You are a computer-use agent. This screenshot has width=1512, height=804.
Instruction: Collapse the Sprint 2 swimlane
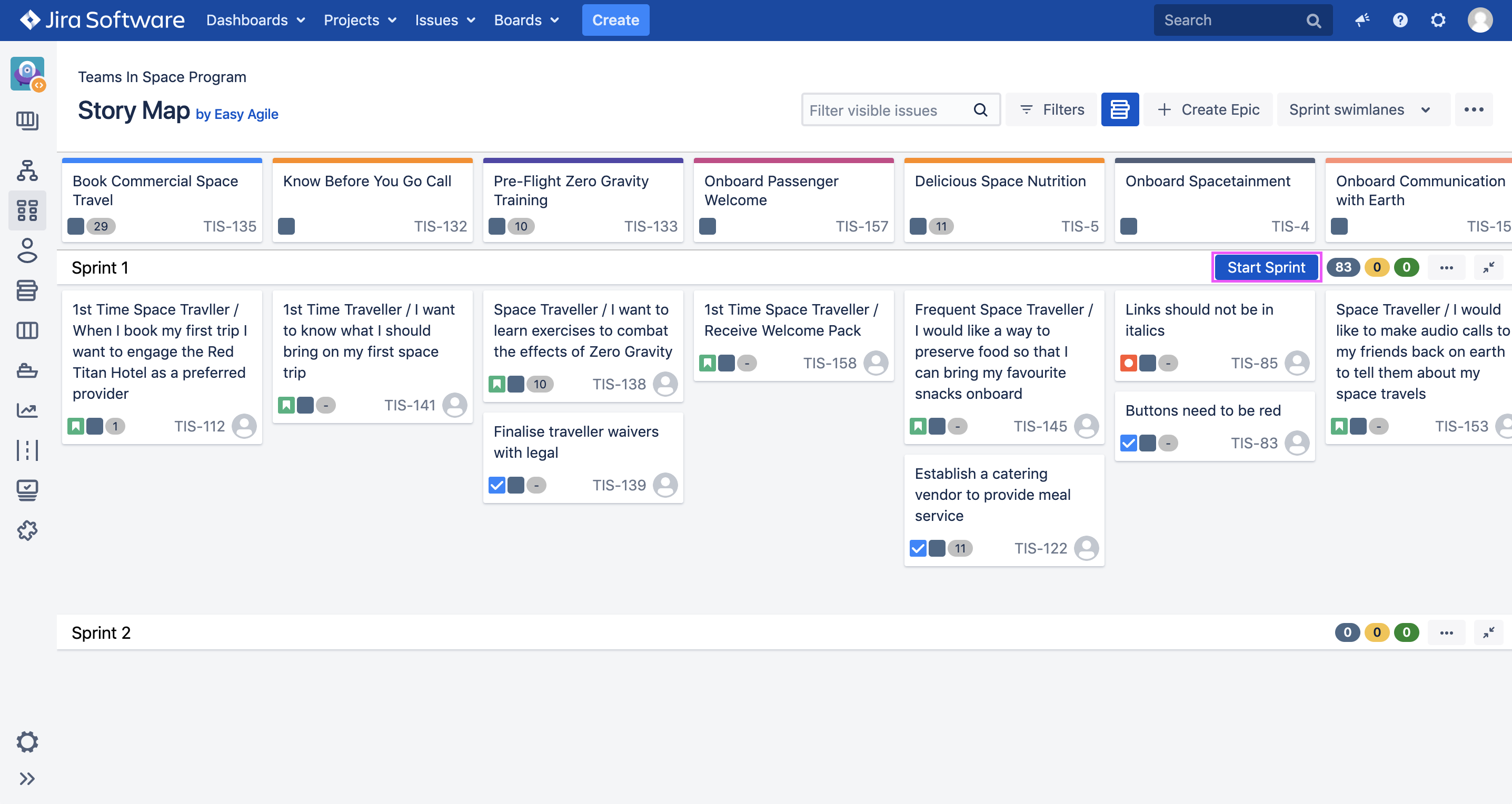[x=1488, y=632]
